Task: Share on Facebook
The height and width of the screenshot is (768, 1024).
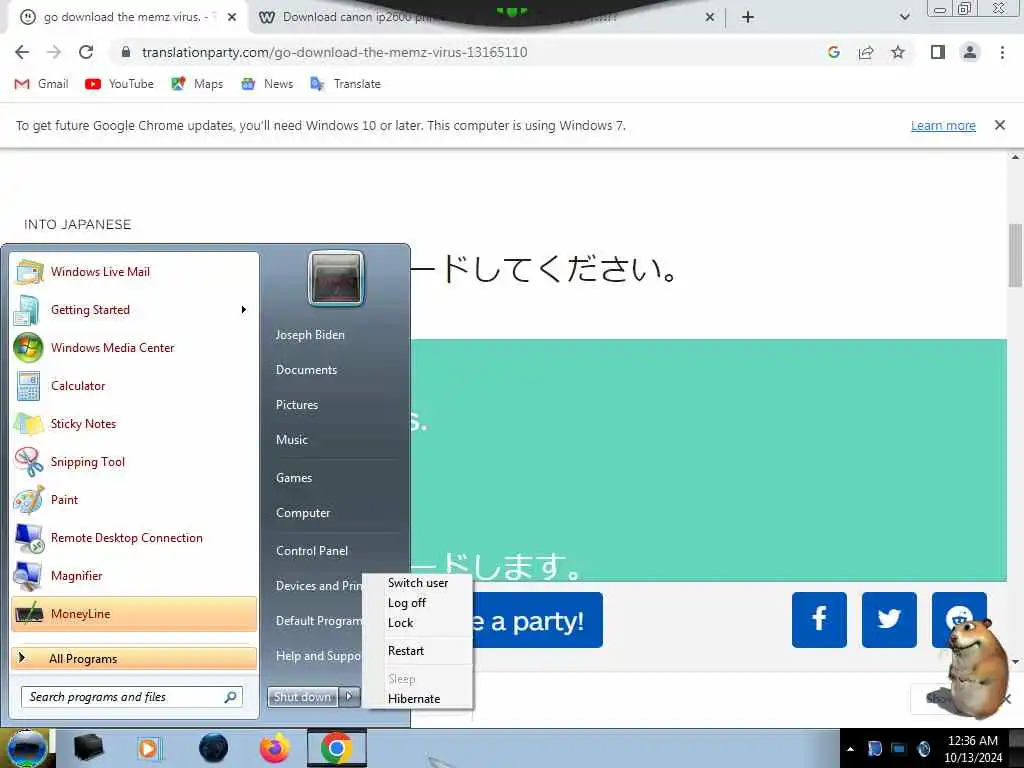Action: point(819,620)
